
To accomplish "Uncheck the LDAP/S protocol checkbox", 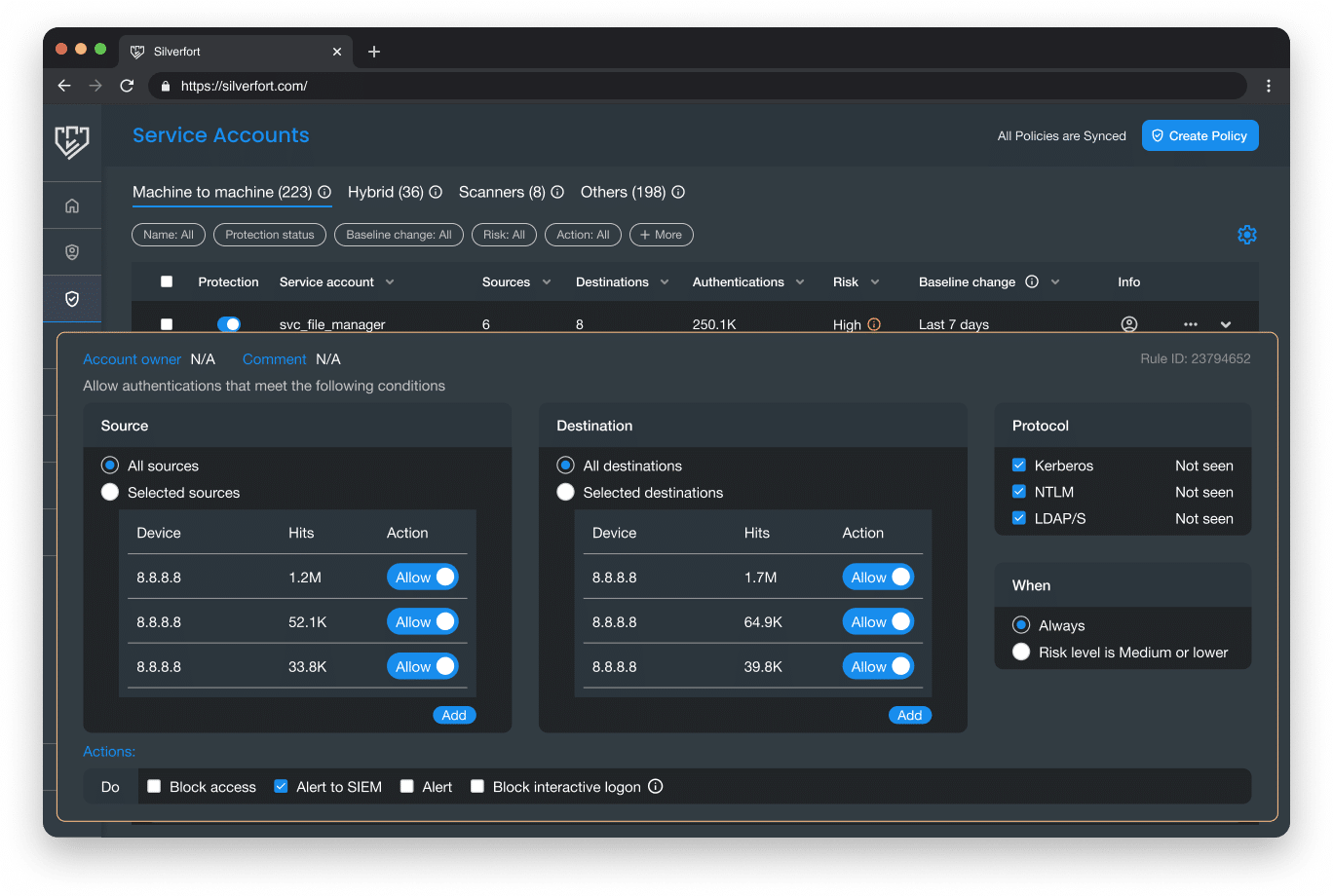I will point(1019,517).
